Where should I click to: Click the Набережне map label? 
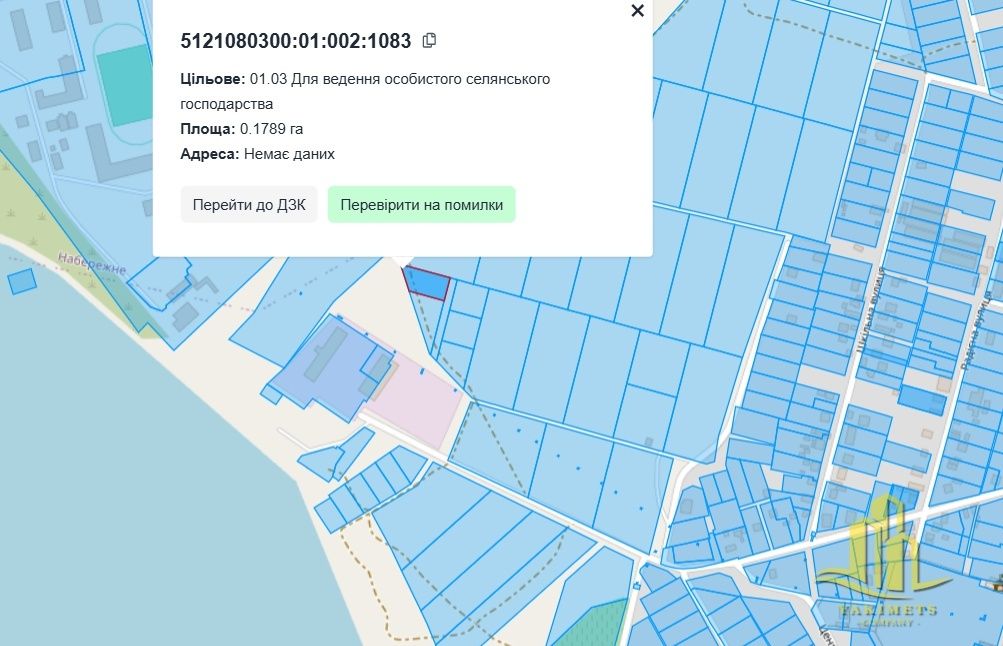(x=92, y=263)
